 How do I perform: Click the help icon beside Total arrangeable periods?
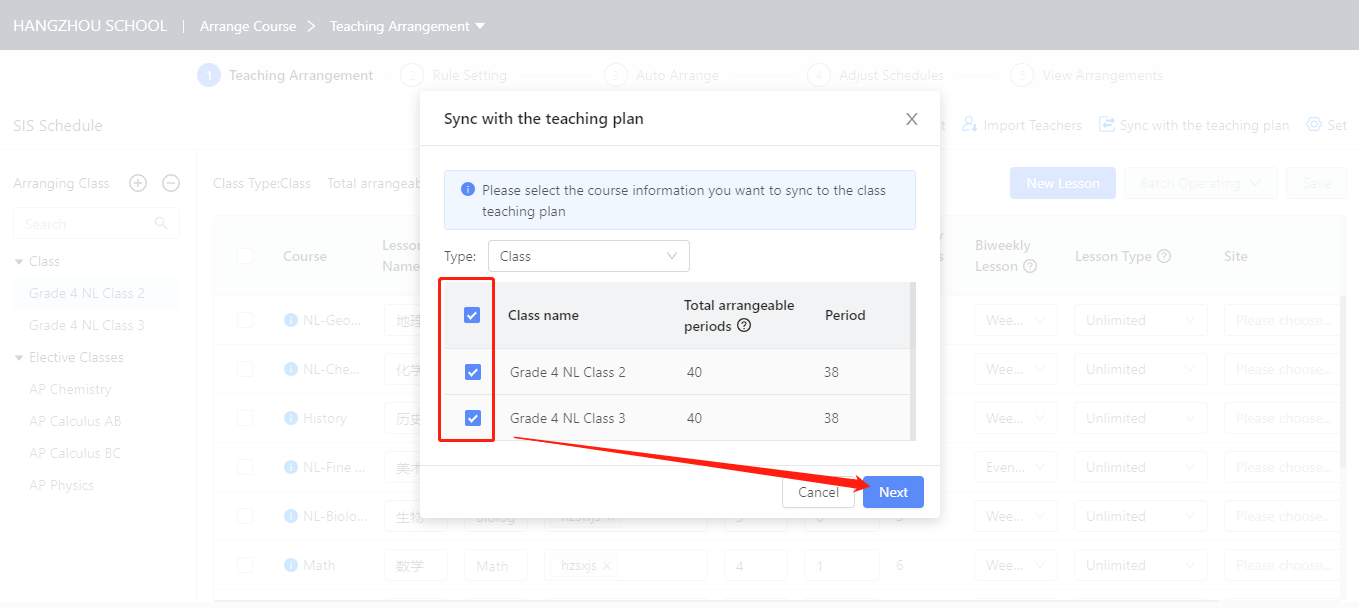(x=744, y=326)
